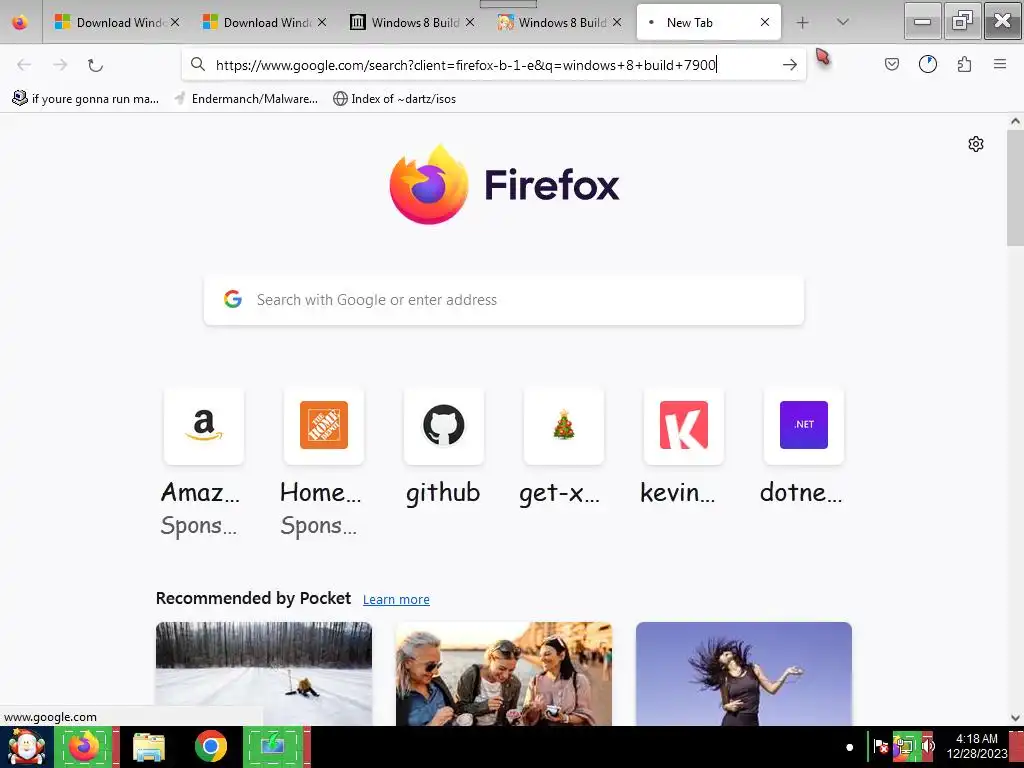This screenshot has width=1024, height=768.
Task: Open the Extensions puzzle icon
Action: (964, 64)
